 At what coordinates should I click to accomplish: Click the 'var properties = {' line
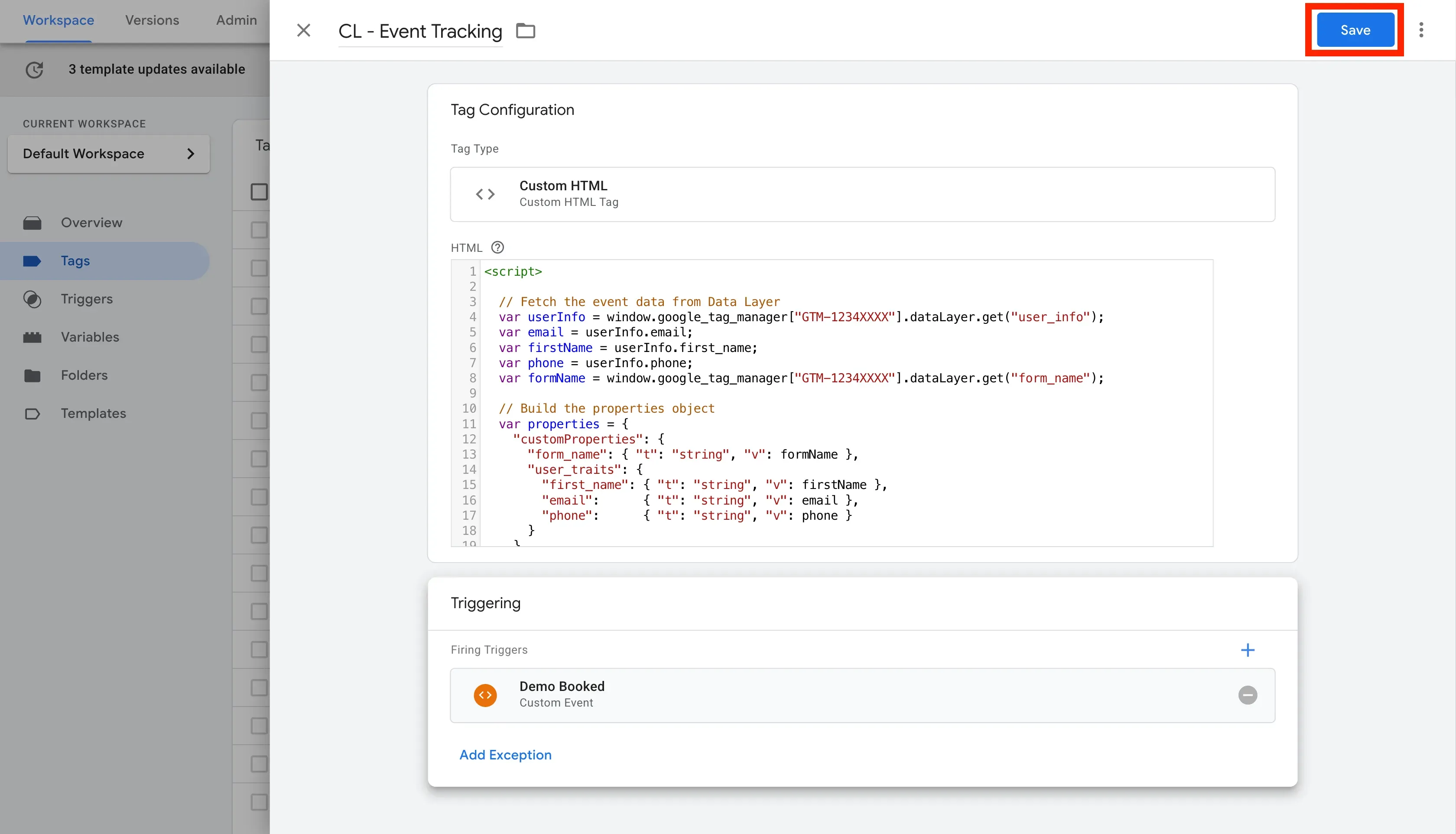(563, 424)
